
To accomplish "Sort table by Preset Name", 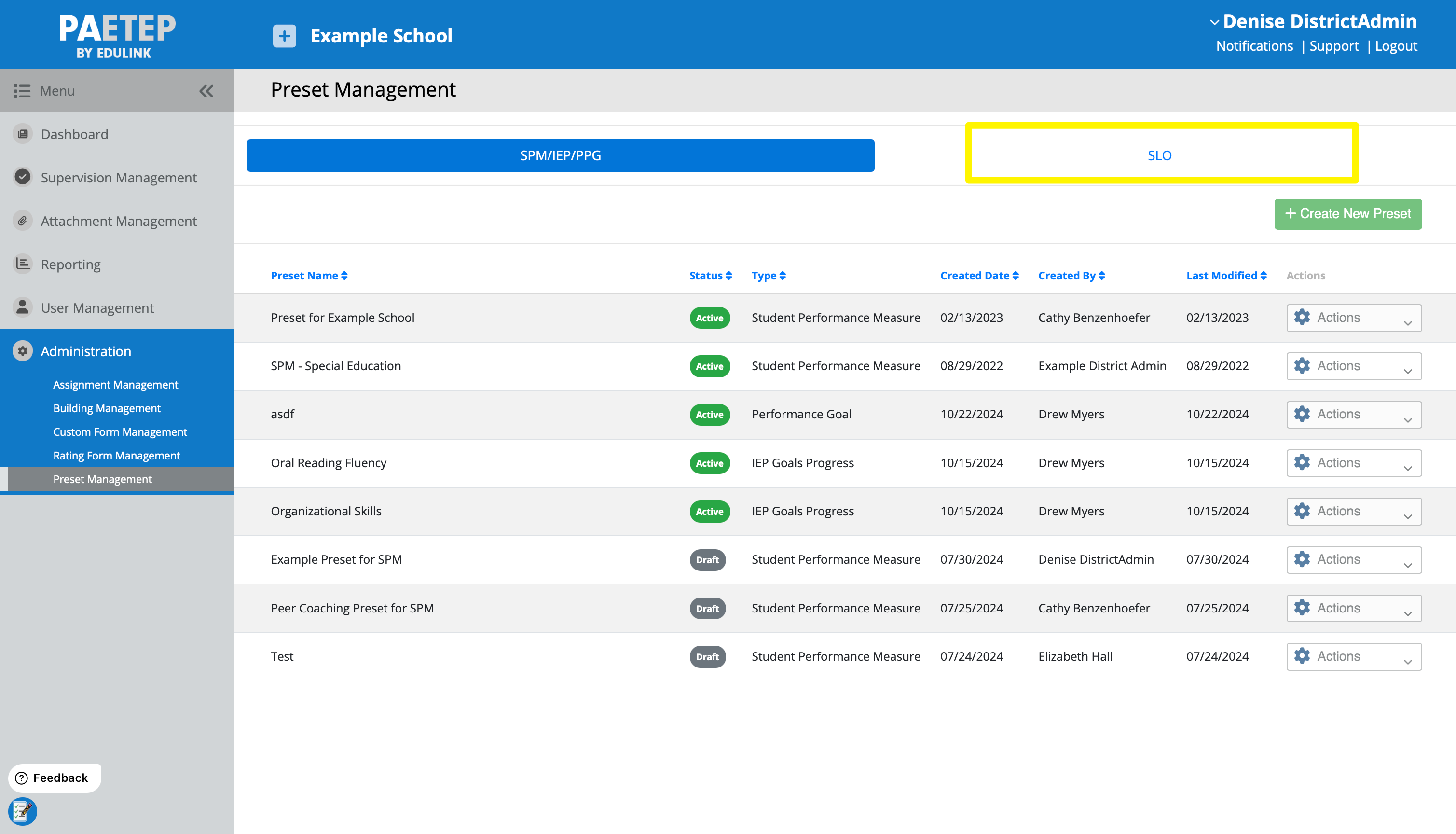I will 309,276.
